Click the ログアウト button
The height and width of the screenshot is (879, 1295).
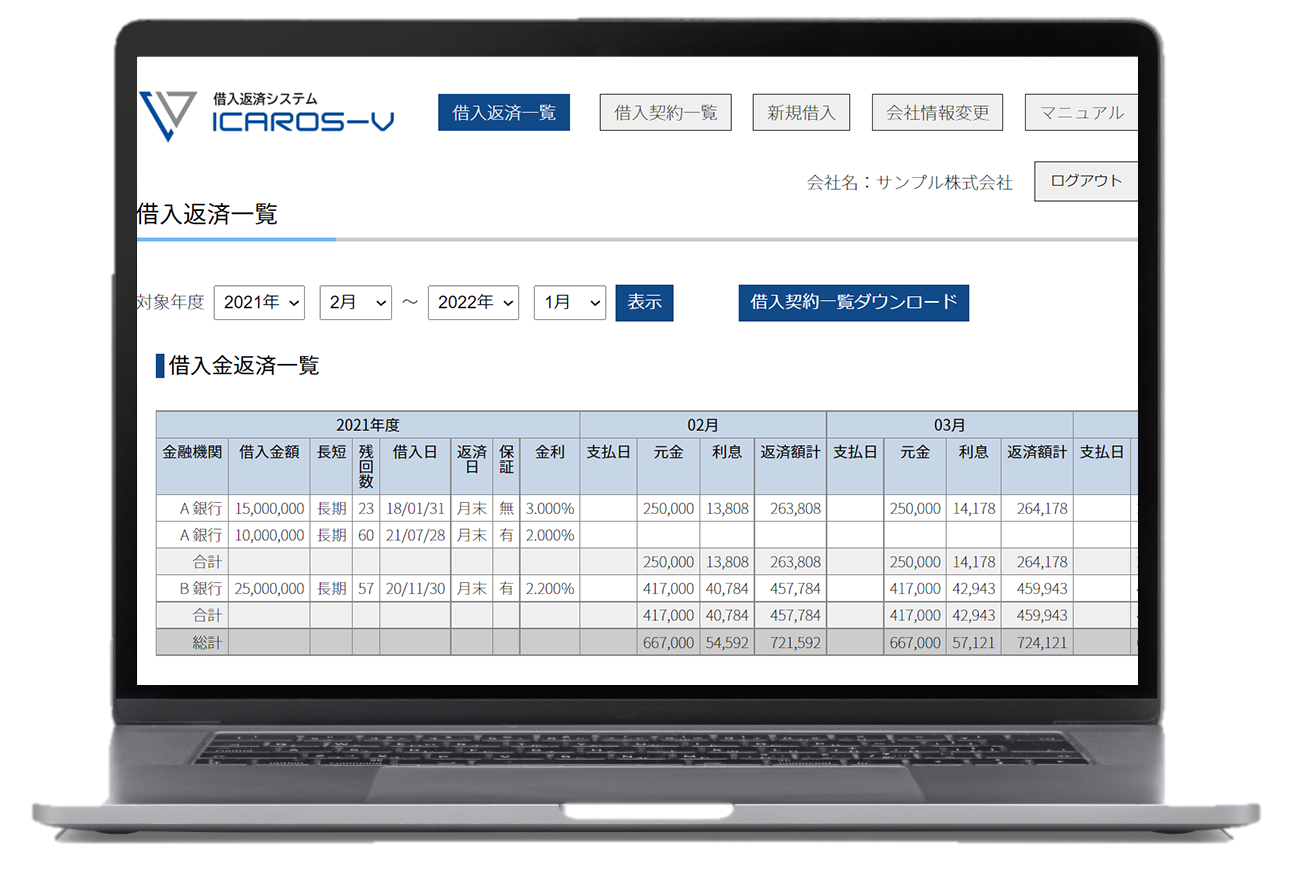(x=1086, y=181)
